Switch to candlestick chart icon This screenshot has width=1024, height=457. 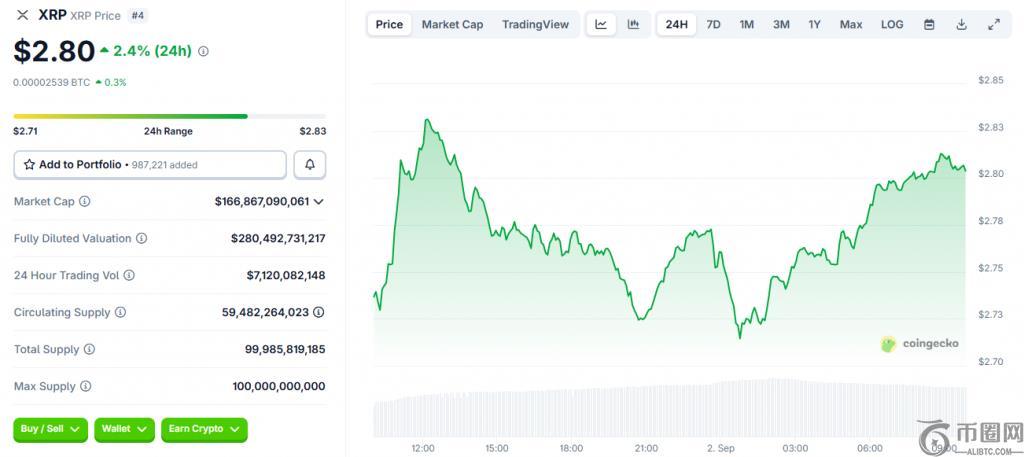tap(633, 24)
